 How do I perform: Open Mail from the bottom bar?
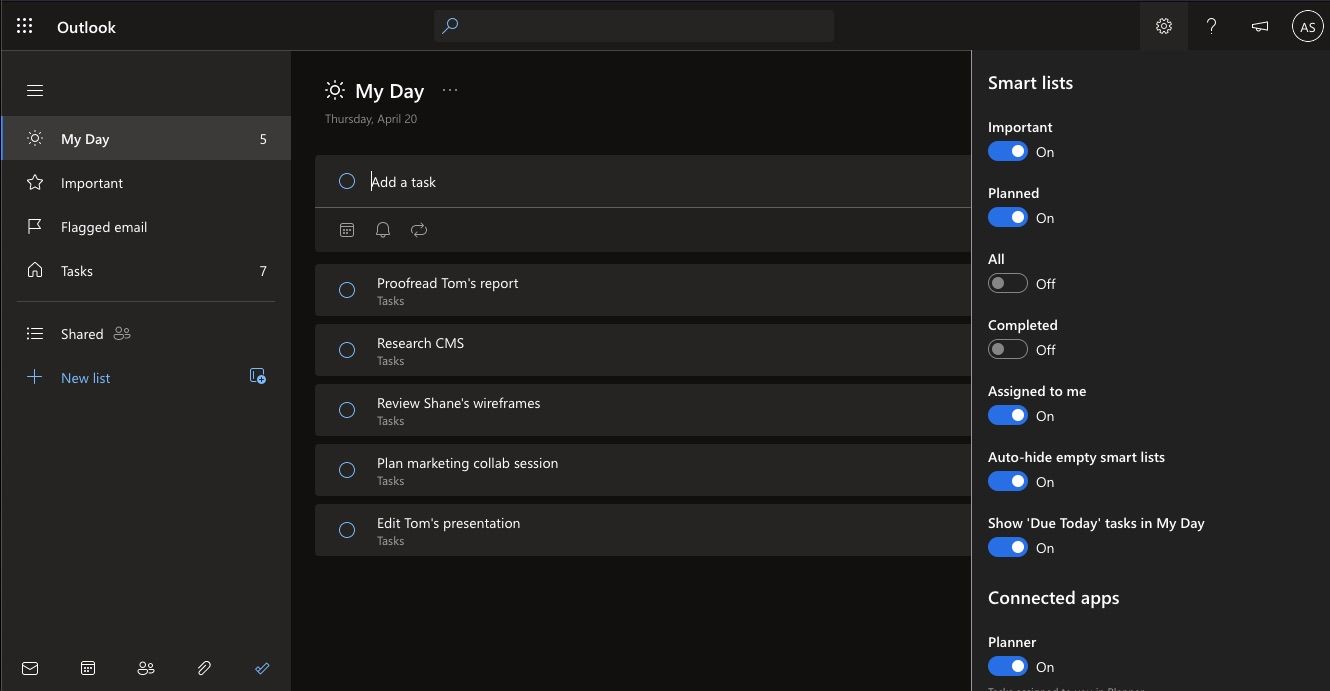click(x=30, y=668)
